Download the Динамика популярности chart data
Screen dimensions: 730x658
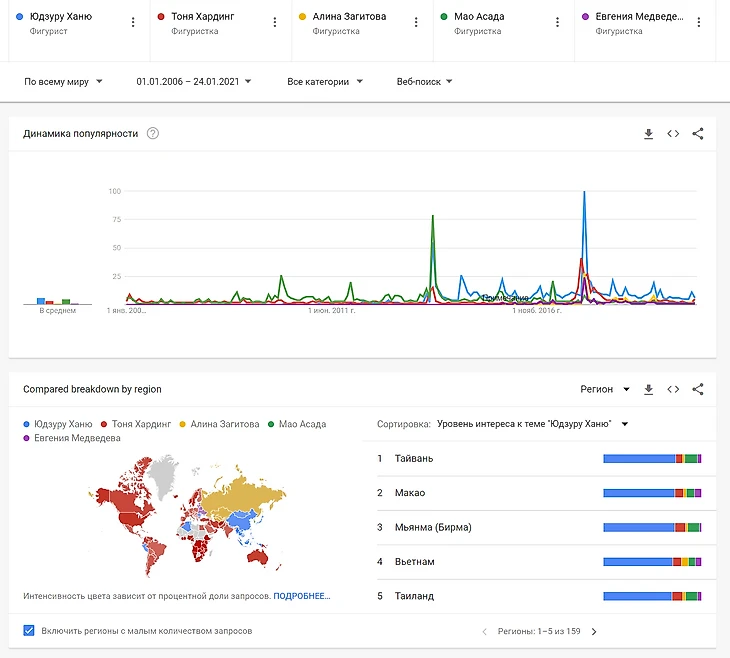tap(648, 134)
